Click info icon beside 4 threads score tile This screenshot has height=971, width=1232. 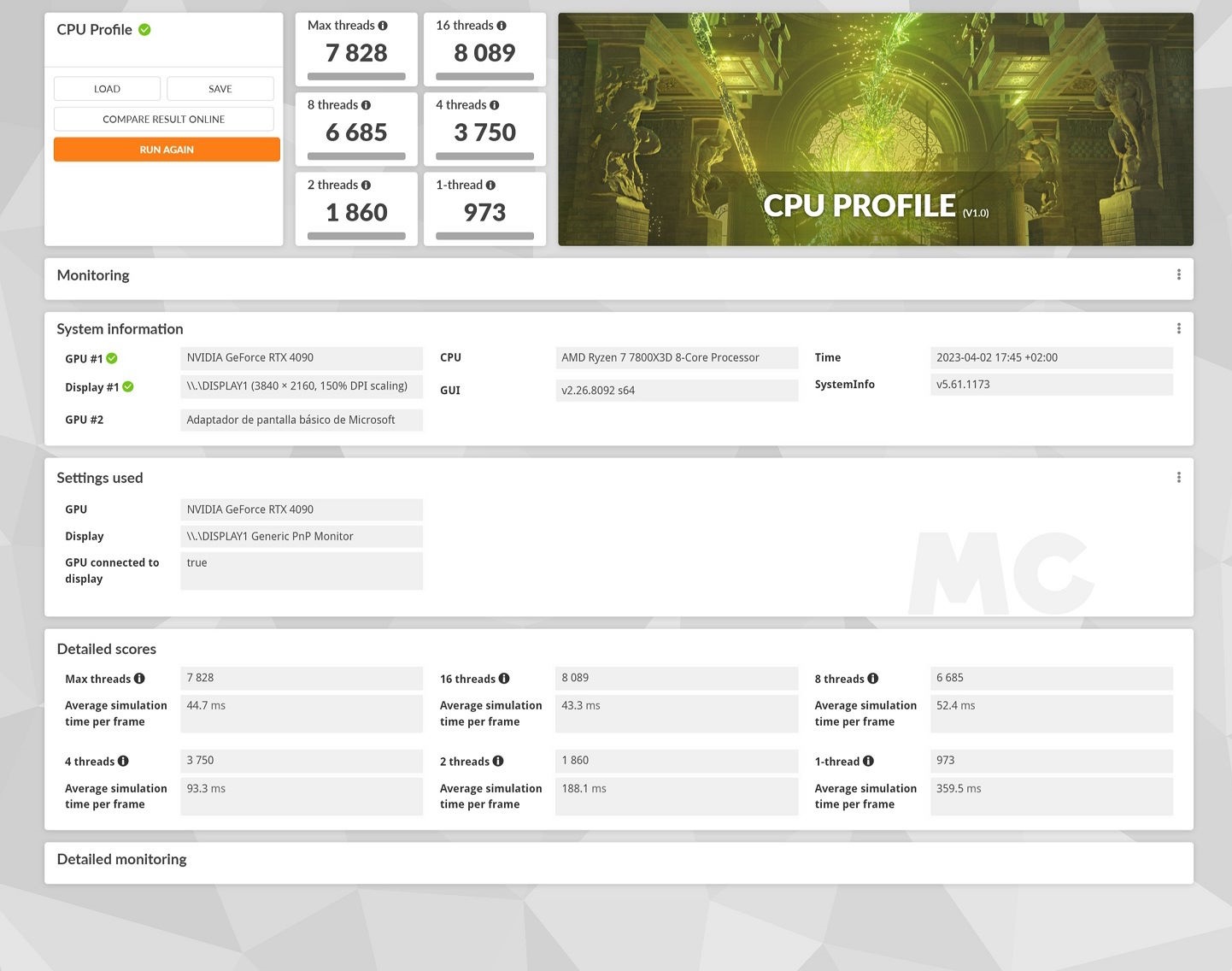click(x=494, y=105)
